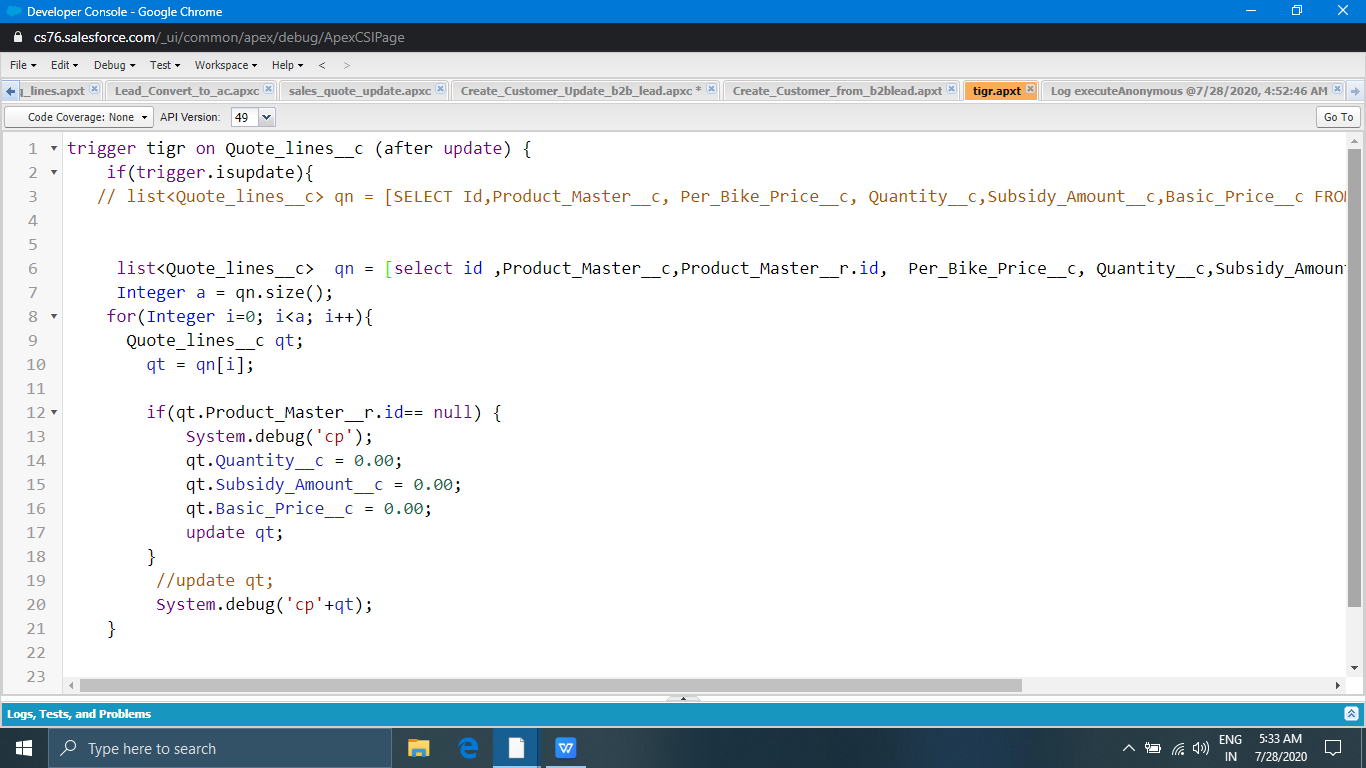The height and width of the screenshot is (768, 1366).
Task: Close the sales_quote_update.apxc tab
Action: (x=441, y=90)
